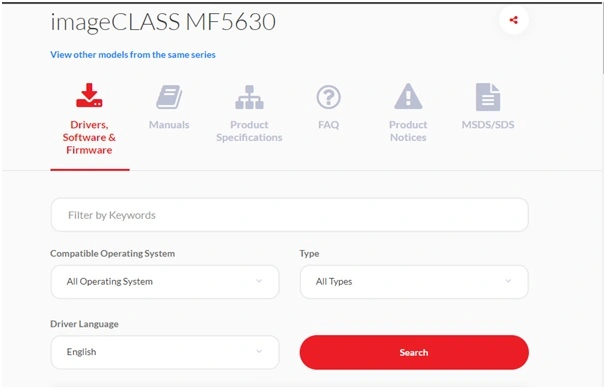
Task: Go to the FAQ tab label
Action: pos(329,125)
